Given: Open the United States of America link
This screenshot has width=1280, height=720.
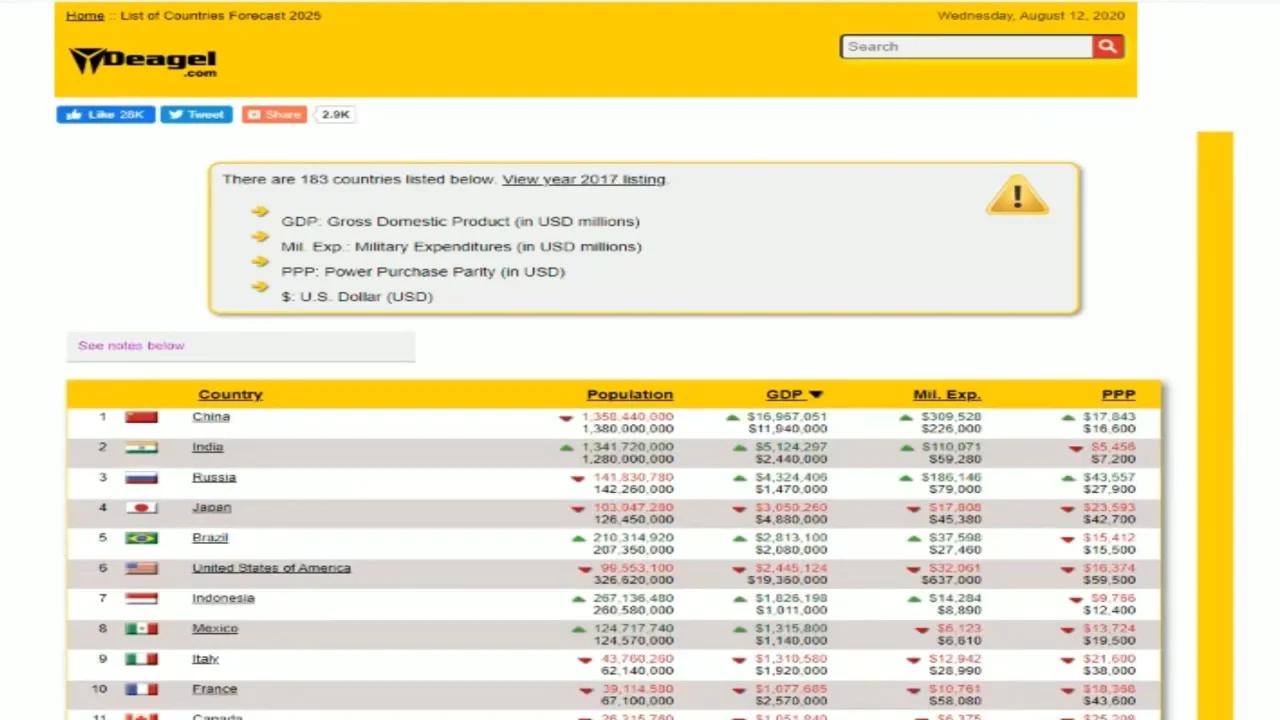Looking at the screenshot, I should (271, 568).
